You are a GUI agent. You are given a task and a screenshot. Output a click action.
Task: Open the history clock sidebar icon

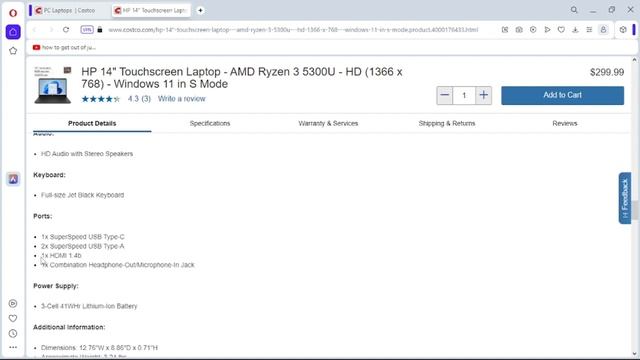coord(13,333)
